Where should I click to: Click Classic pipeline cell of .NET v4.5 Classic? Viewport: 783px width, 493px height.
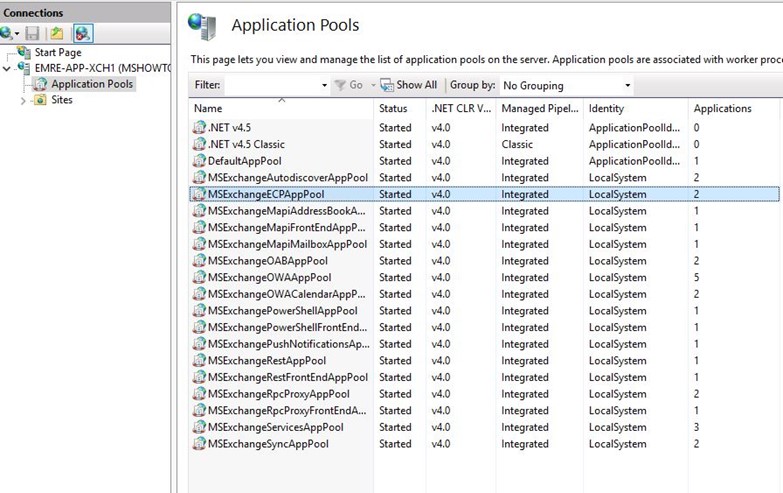coord(517,144)
